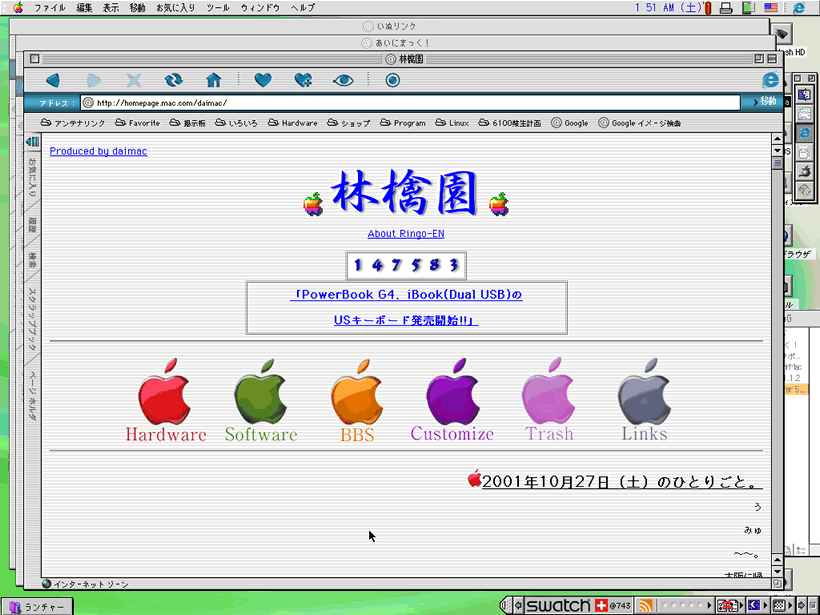Click the 147583 visitor counter image

tap(406, 266)
